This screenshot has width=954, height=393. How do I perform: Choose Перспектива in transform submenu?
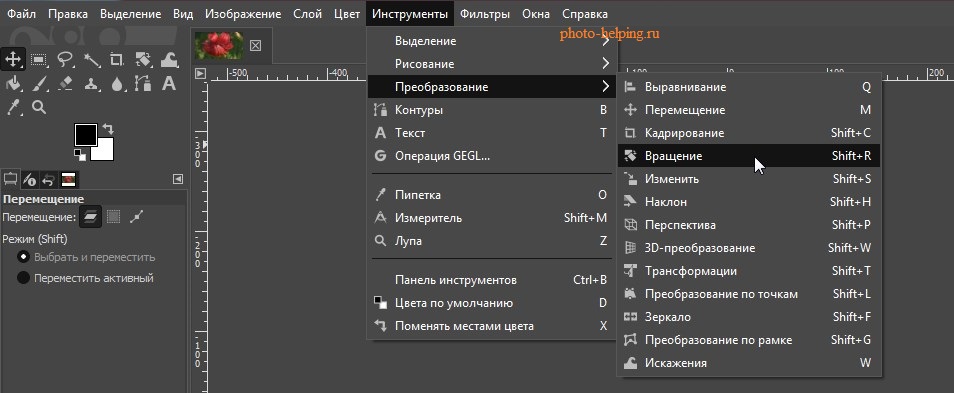click(748, 225)
